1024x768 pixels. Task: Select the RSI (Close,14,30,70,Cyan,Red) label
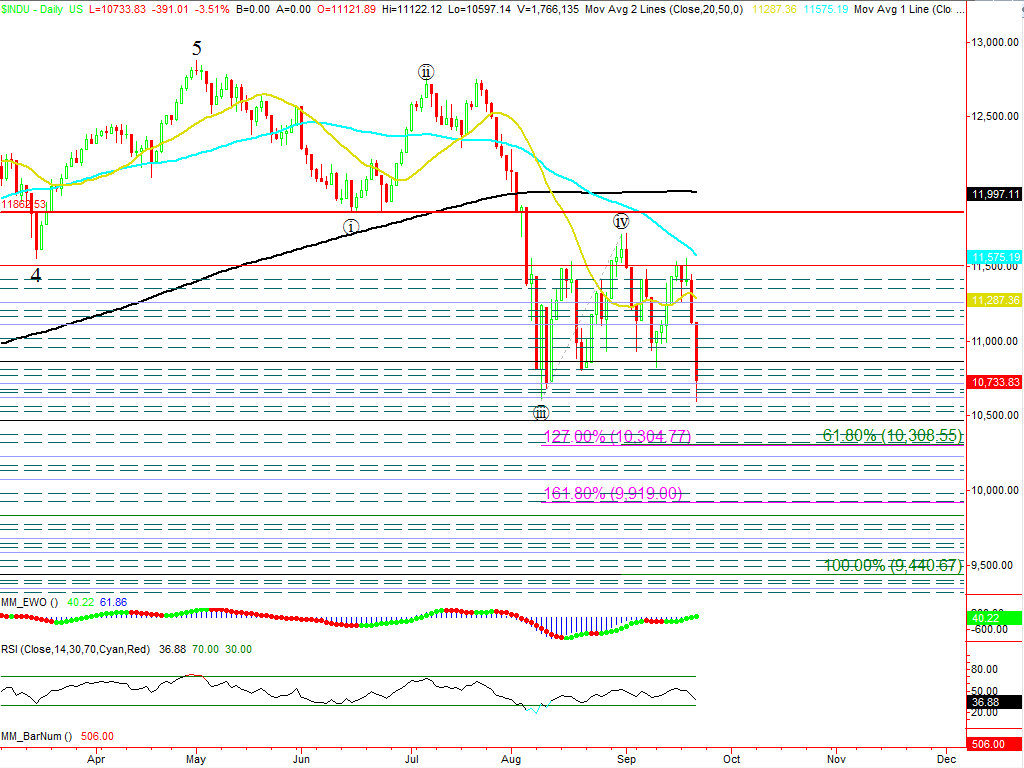75,649
